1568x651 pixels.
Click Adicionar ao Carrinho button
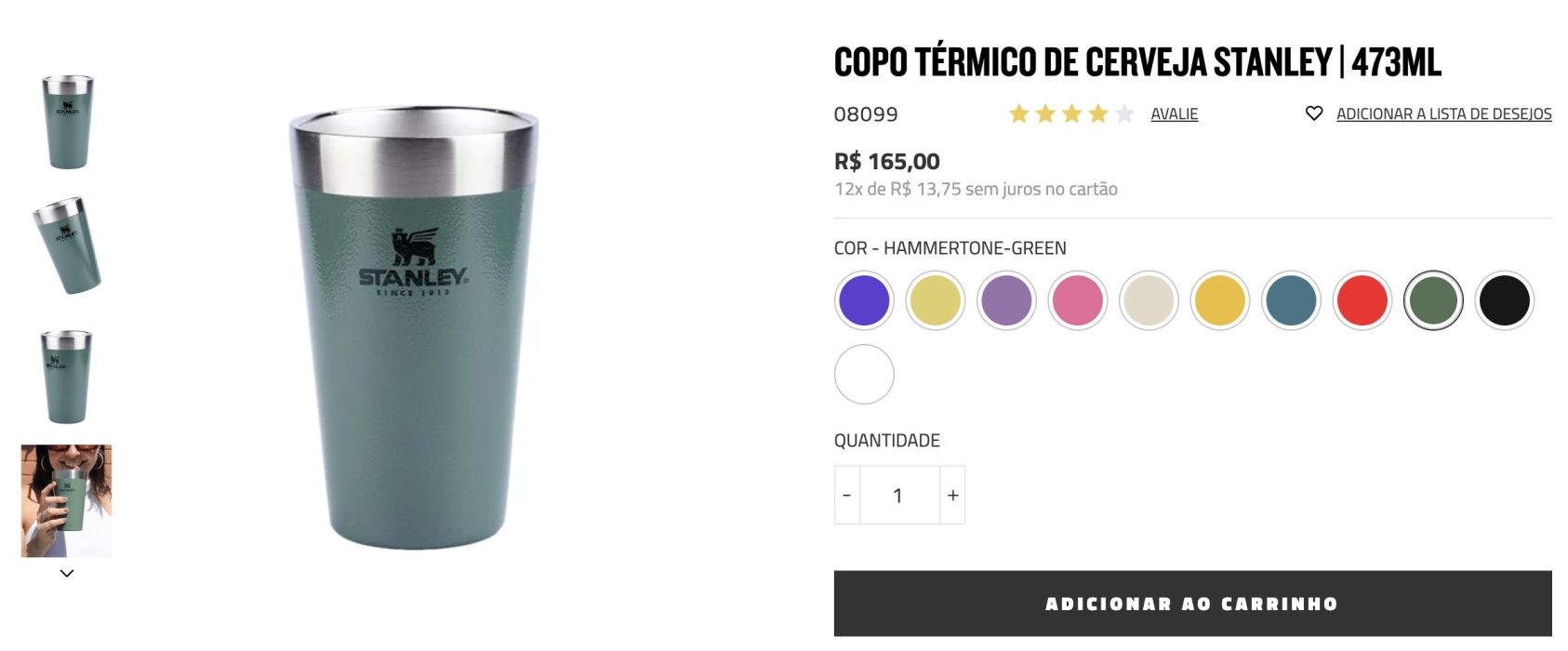(1192, 604)
